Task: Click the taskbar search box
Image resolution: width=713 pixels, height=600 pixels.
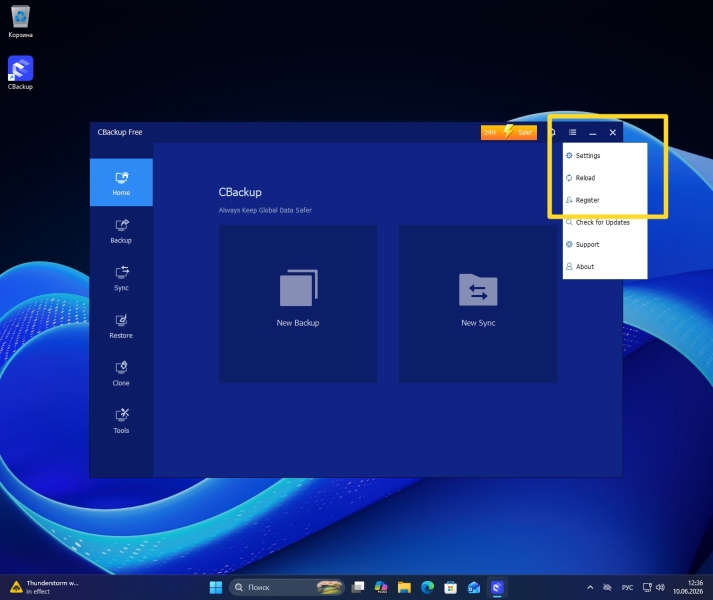Action: (x=286, y=587)
